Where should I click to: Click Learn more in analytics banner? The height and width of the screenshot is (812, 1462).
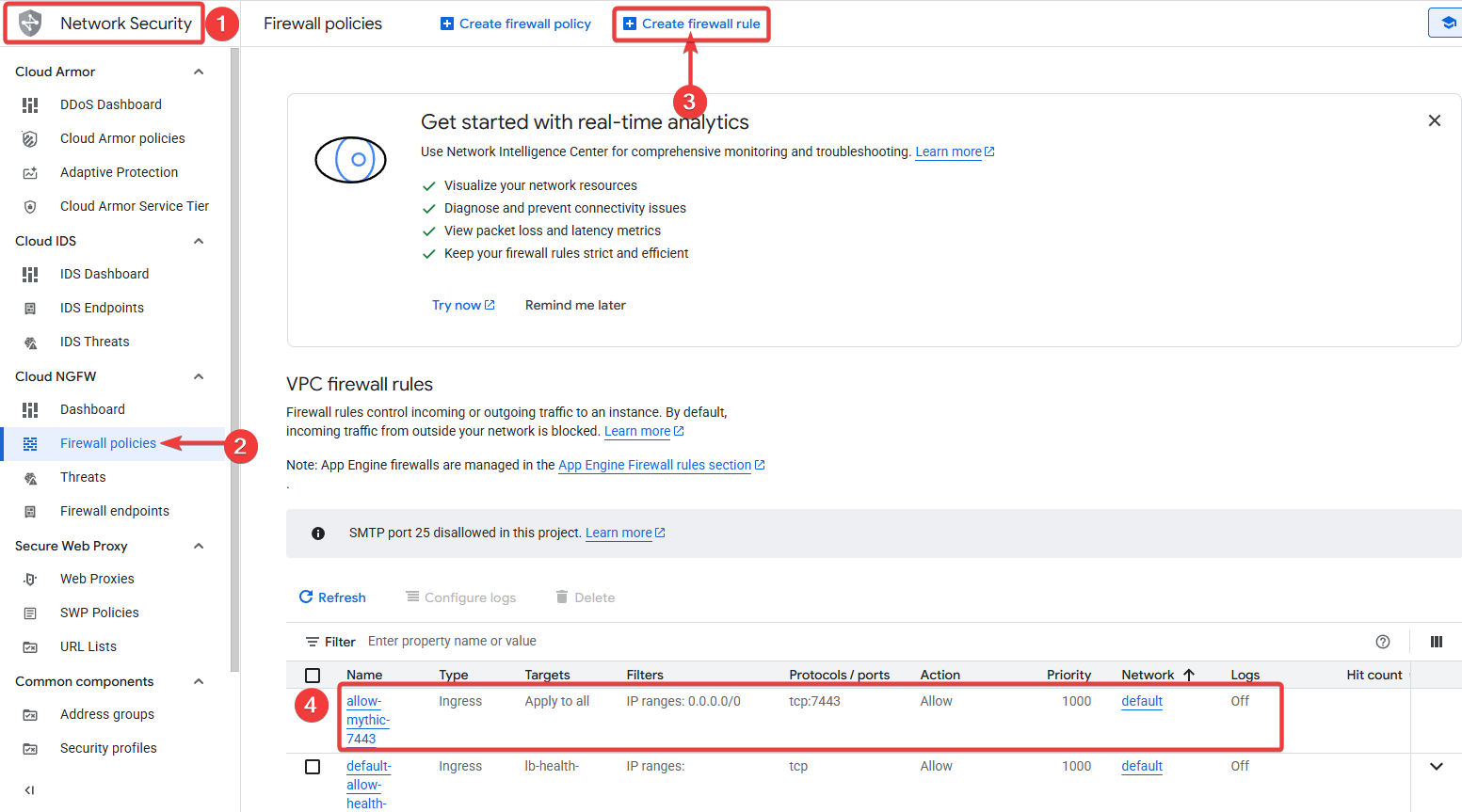[x=955, y=151]
